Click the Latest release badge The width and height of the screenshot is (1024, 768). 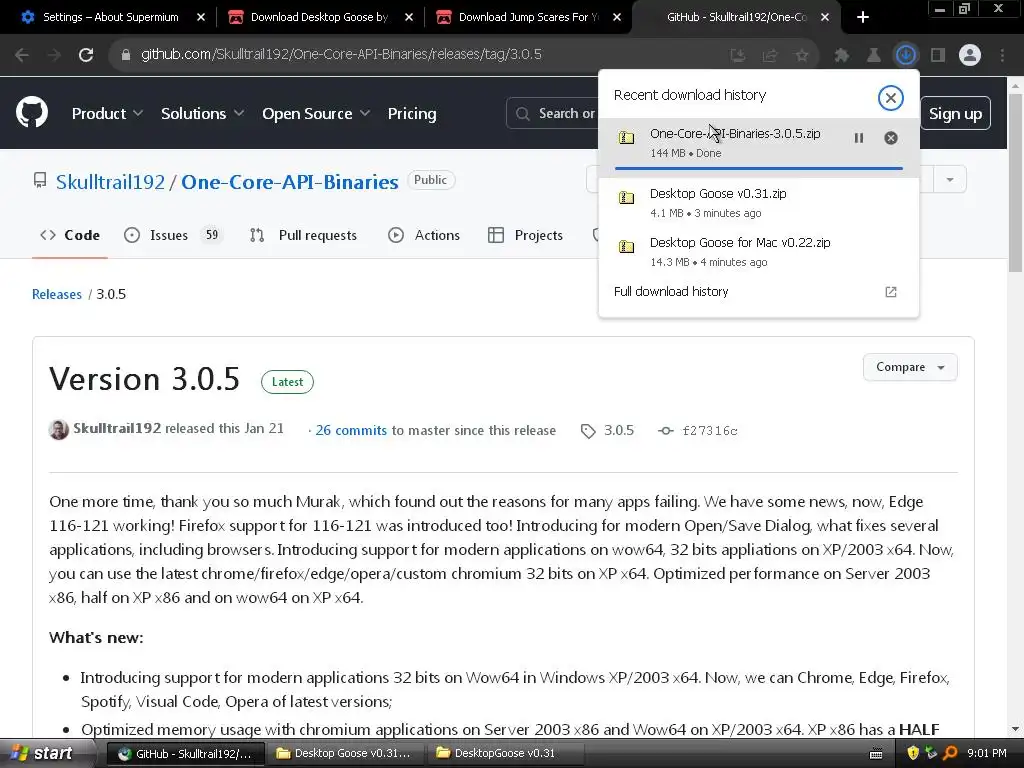tap(287, 382)
